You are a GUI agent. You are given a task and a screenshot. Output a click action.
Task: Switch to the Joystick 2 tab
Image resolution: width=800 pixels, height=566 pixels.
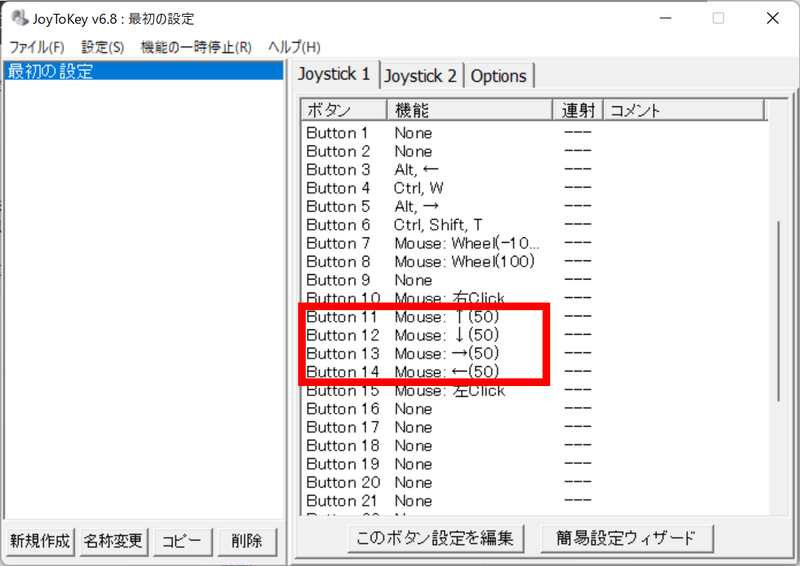(421, 76)
